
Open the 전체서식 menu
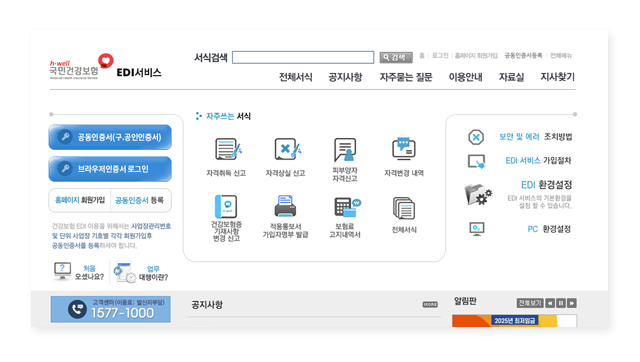click(x=296, y=77)
